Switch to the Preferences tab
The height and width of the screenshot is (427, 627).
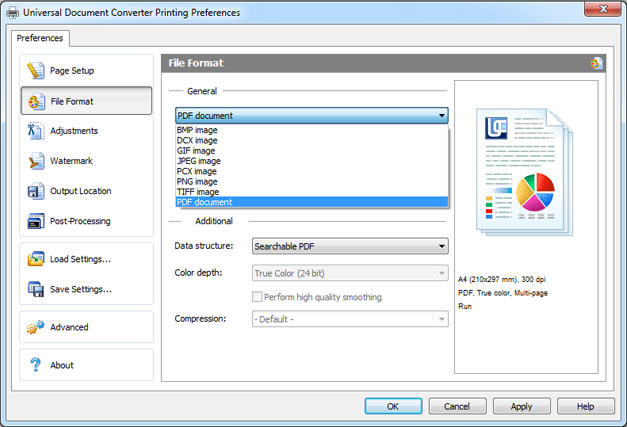[x=39, y=39]
